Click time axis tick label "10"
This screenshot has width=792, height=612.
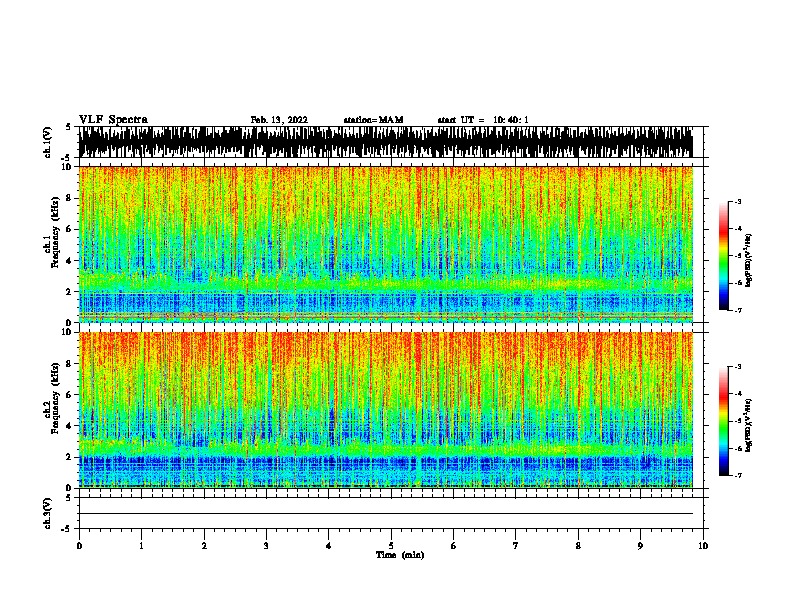[x=703, y=546]
